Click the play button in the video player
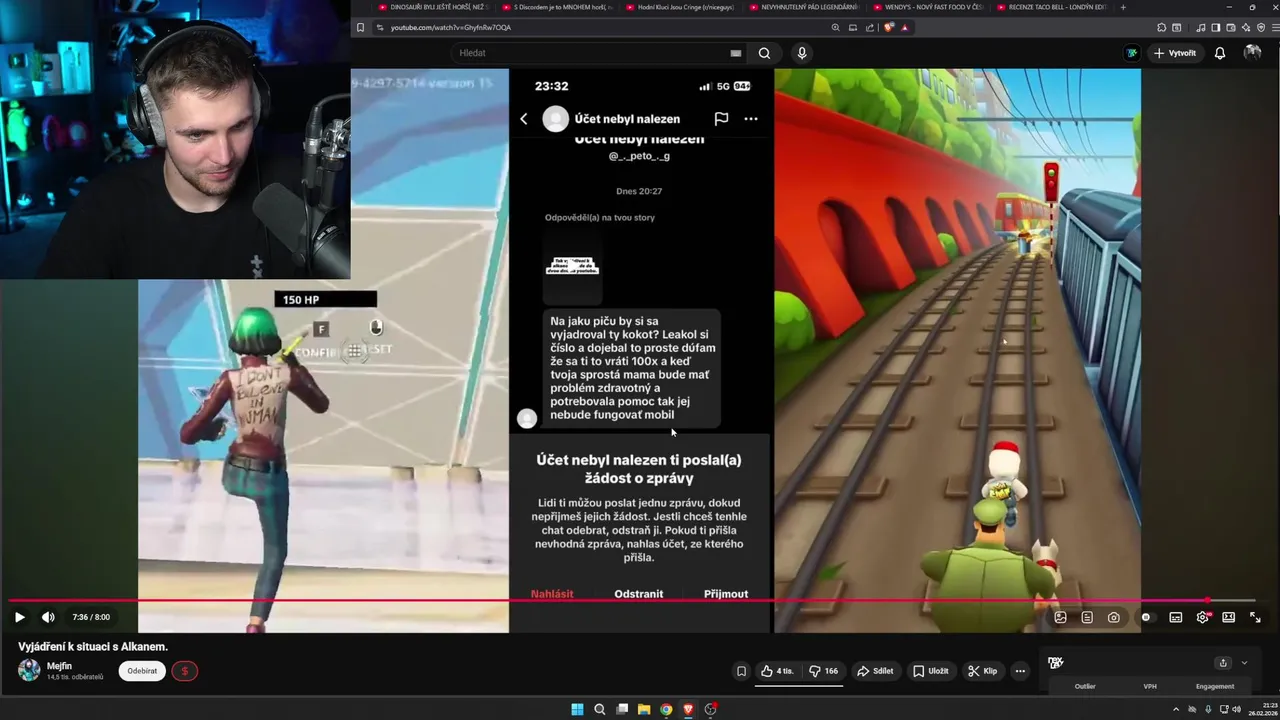The width and height of the screenshot is (1280, 720). click(19, 617)
